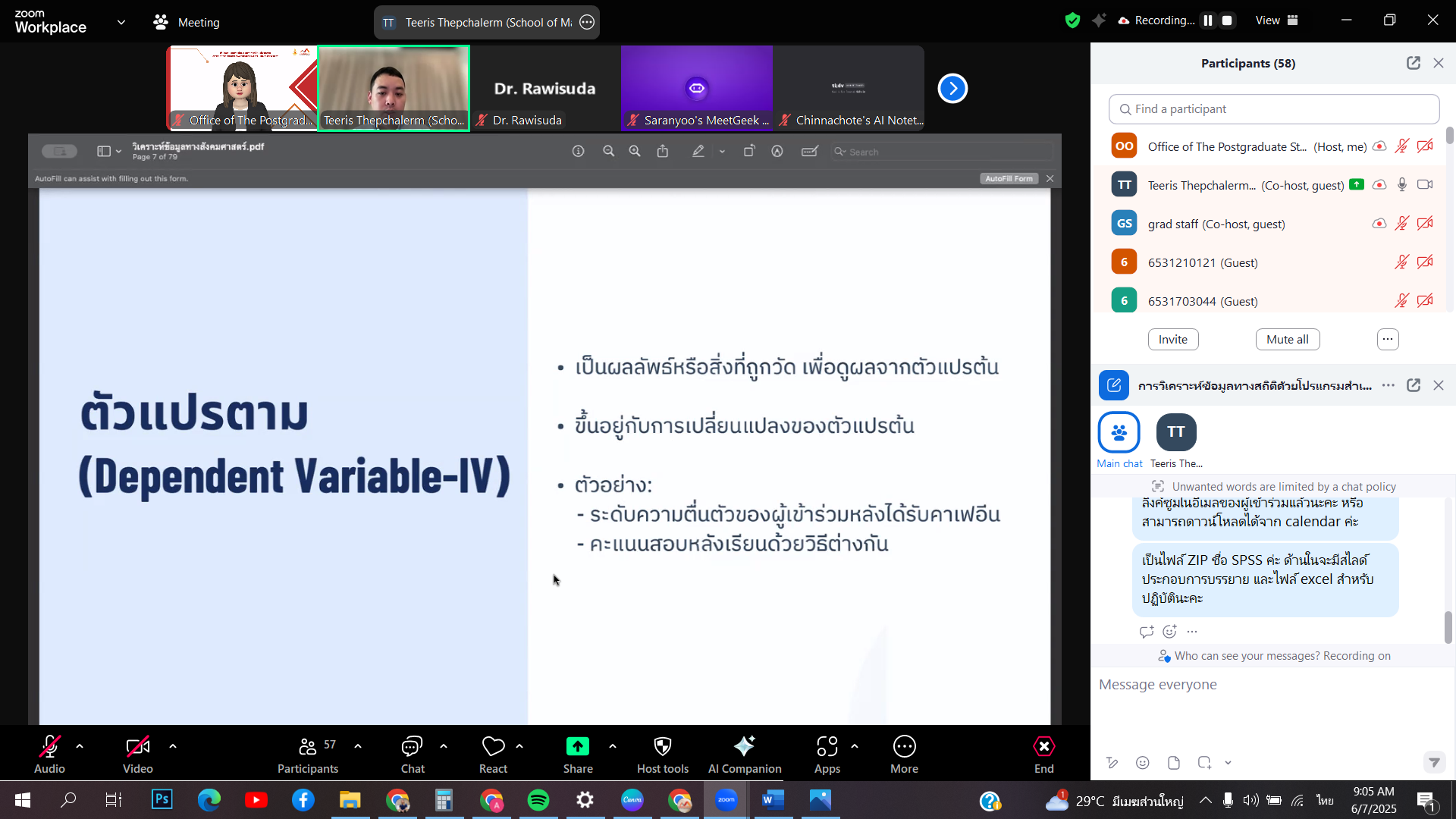Screen dimensions: 1456x819
Task: Pause the meeting recording
Action: [x=1208, y=20]
